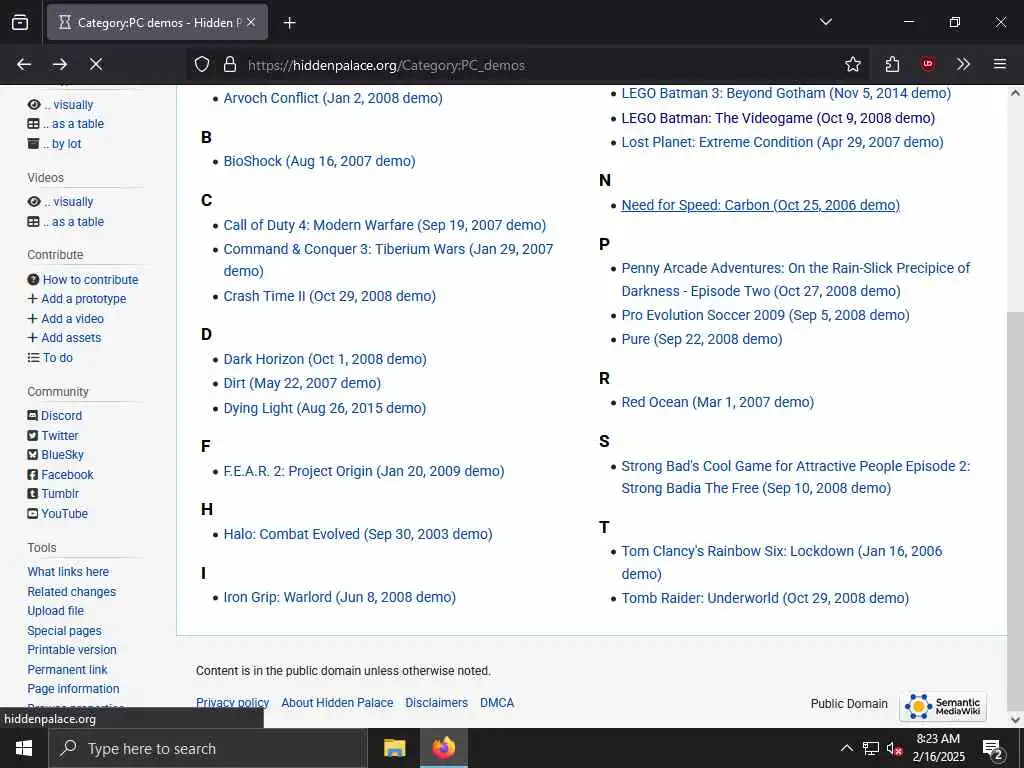Click the Firefox taskbar icon
This screenshot has height=768, width=1024.
(x=443, y=748)
